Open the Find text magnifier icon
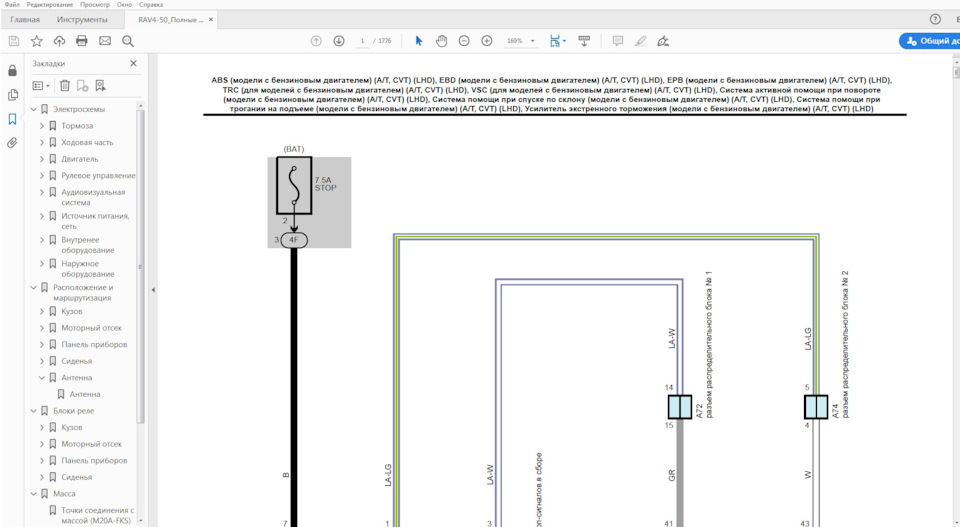Screen dimensions: 960x527 (127, 41)
